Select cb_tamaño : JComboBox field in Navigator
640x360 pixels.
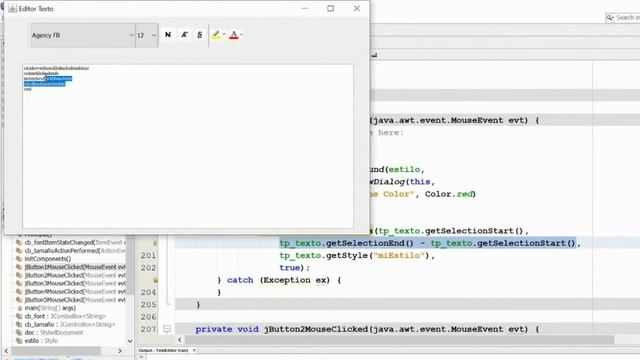pos(70,324)
